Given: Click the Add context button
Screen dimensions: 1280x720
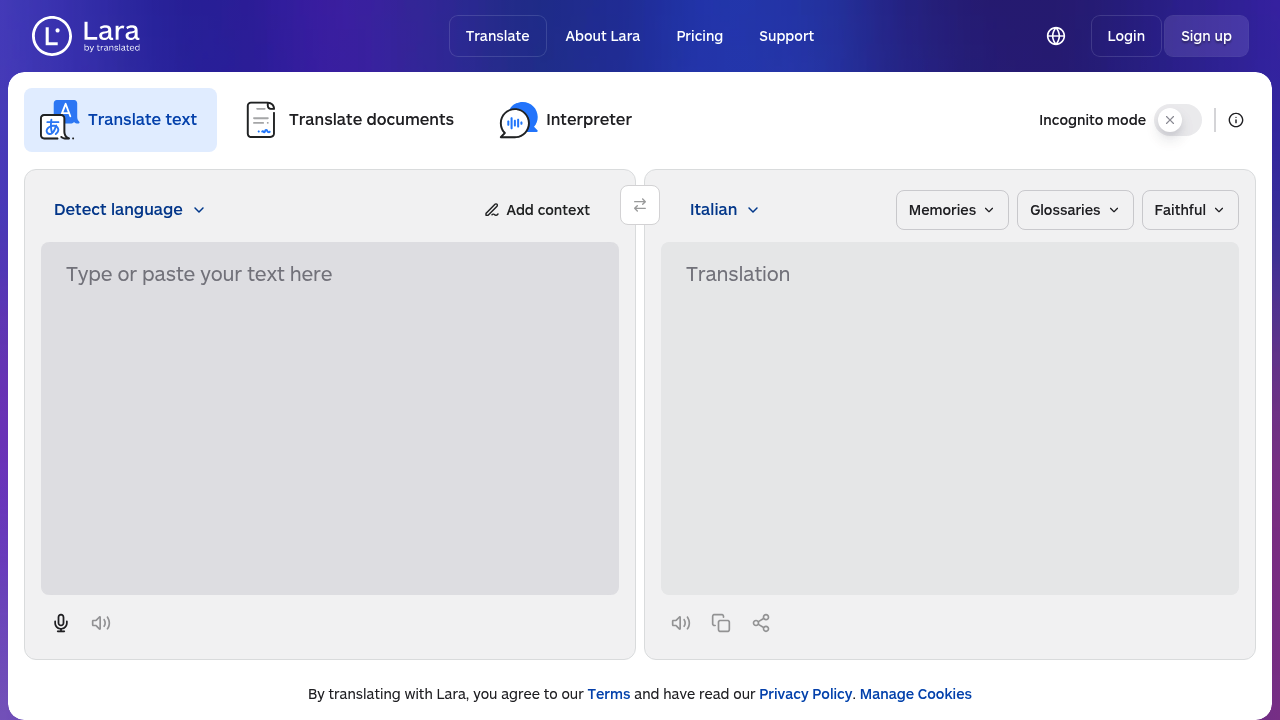Looking at the screenshot, I should [x=537, y=210].
